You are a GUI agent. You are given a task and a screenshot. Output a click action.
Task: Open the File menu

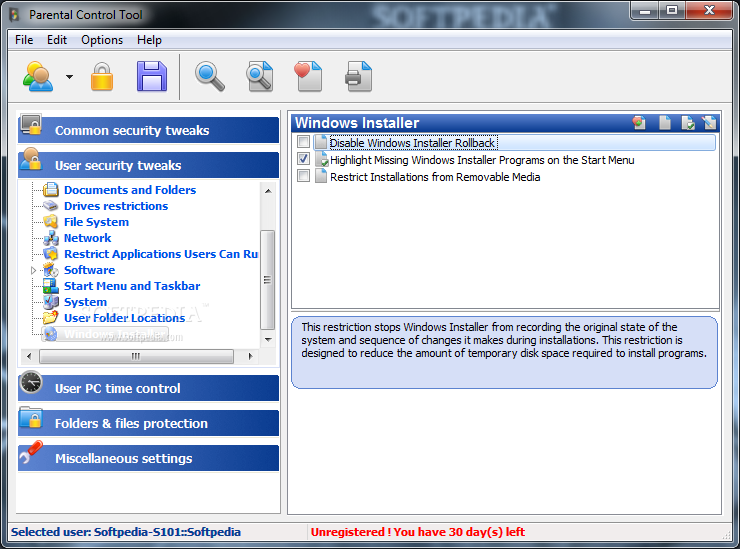tap(24, 40)
